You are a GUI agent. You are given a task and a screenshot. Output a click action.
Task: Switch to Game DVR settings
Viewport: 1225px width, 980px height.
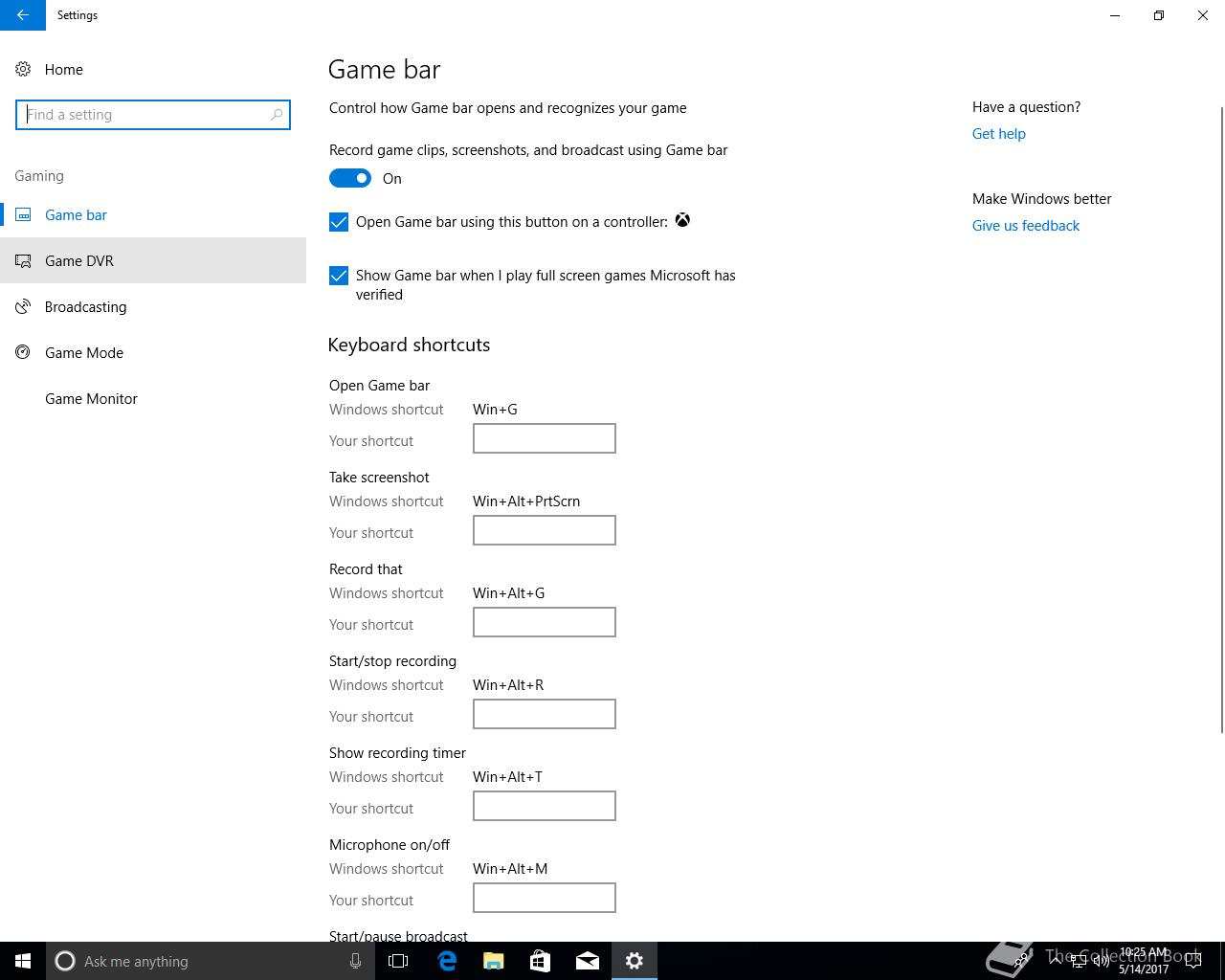click(x=153, y=260)
